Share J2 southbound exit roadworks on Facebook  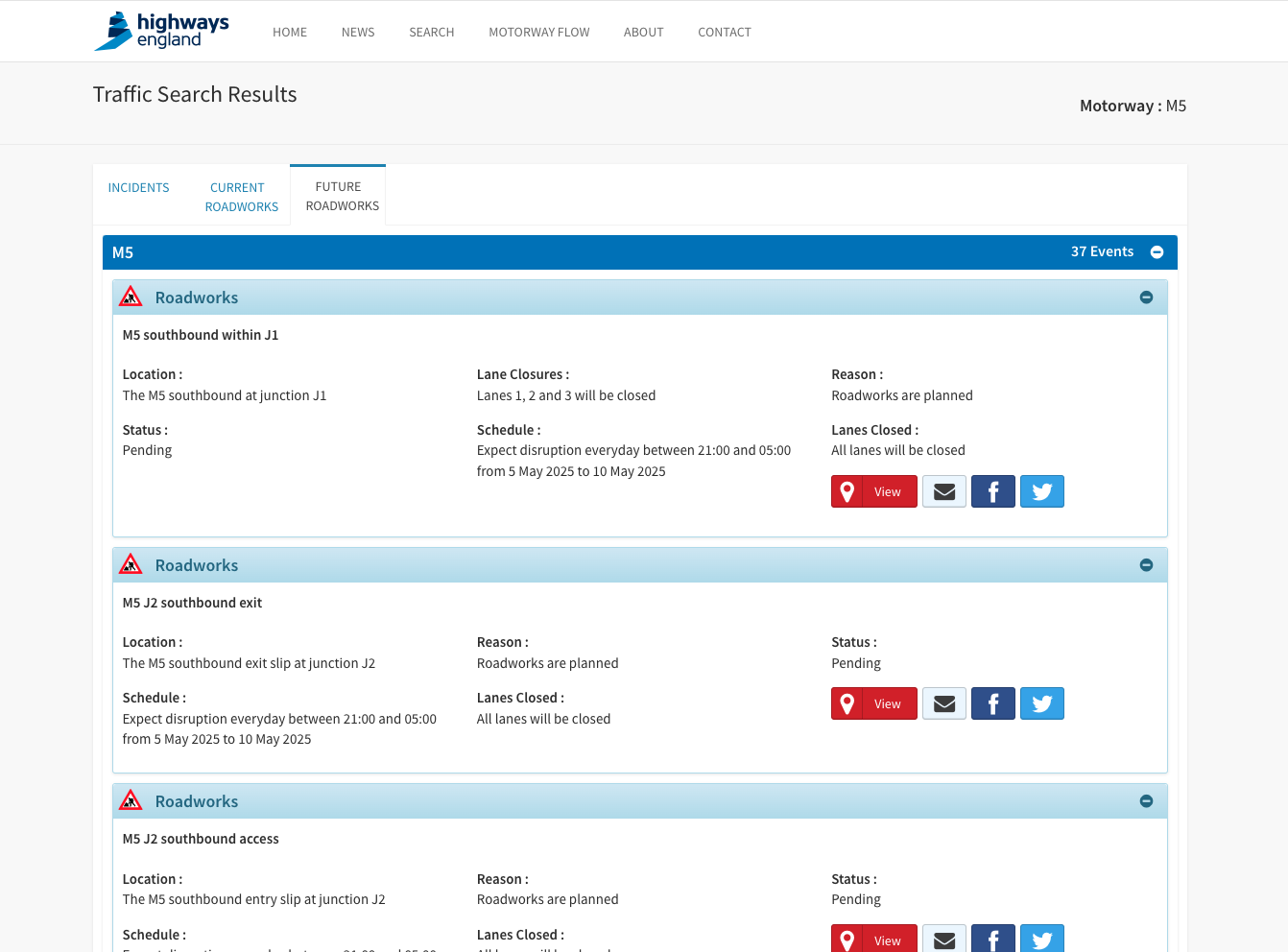pos(993,703)
